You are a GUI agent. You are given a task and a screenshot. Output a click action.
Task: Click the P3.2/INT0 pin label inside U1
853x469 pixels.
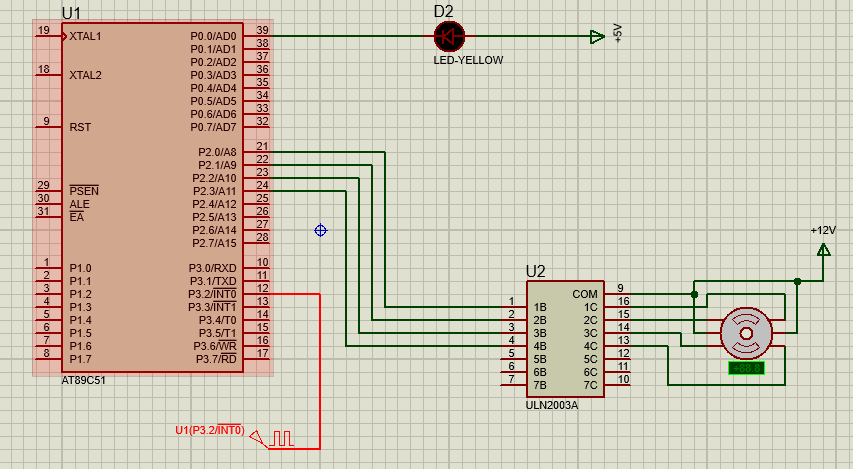click(x=212, y=294)
